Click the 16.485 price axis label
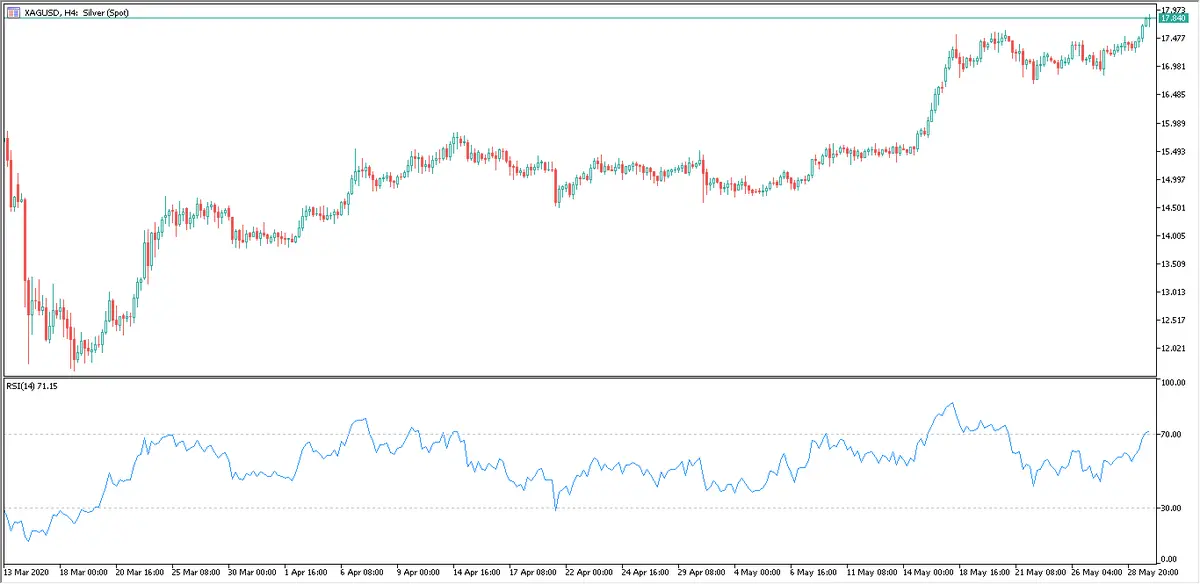This screenshot has height=584, width=1200. pyautogui.click(x=1172, y=95)
